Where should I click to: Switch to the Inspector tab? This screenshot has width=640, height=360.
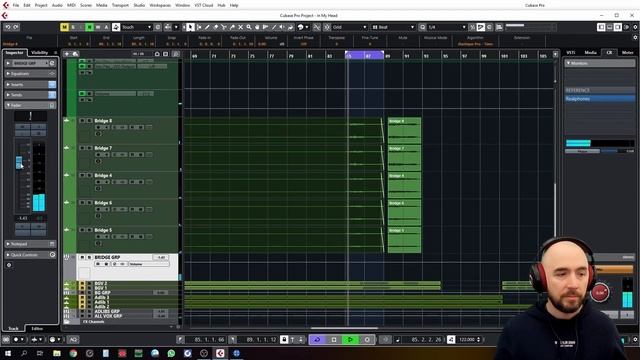click(14, 53)
